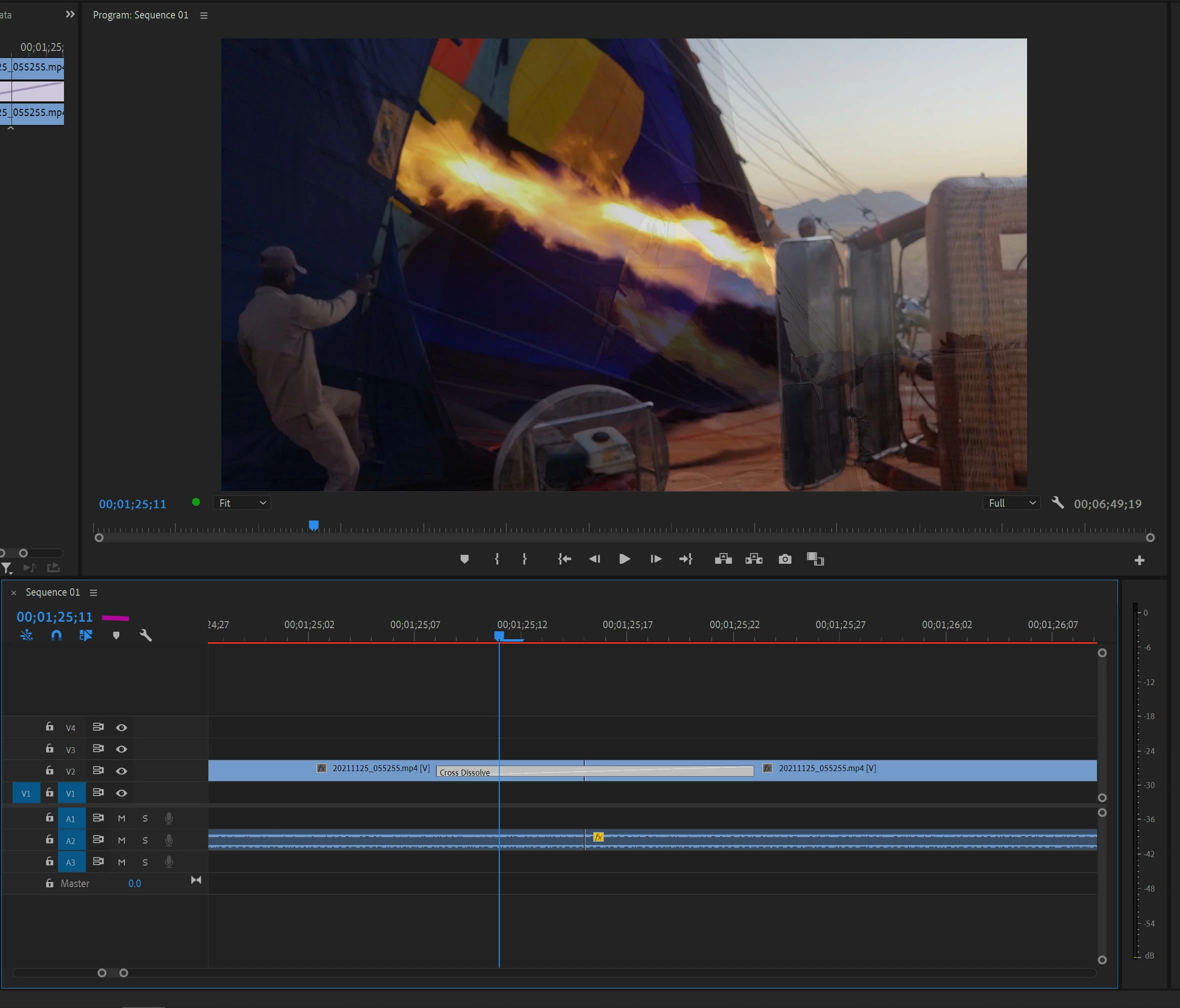Image resolution: width=1180 pixels, height=1008 pixels.
Task: Click the Extract button
Action: [754, 559]
